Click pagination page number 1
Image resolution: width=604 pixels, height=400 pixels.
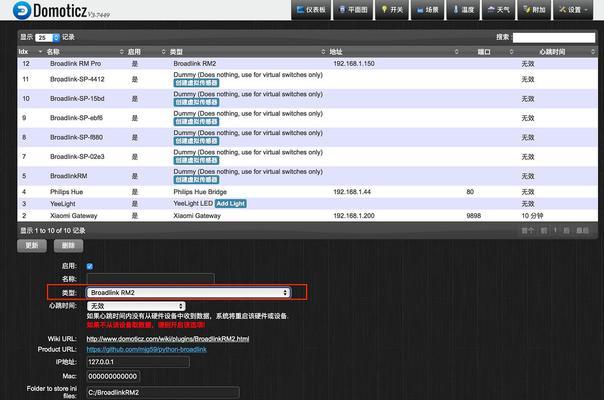(555, 230)
